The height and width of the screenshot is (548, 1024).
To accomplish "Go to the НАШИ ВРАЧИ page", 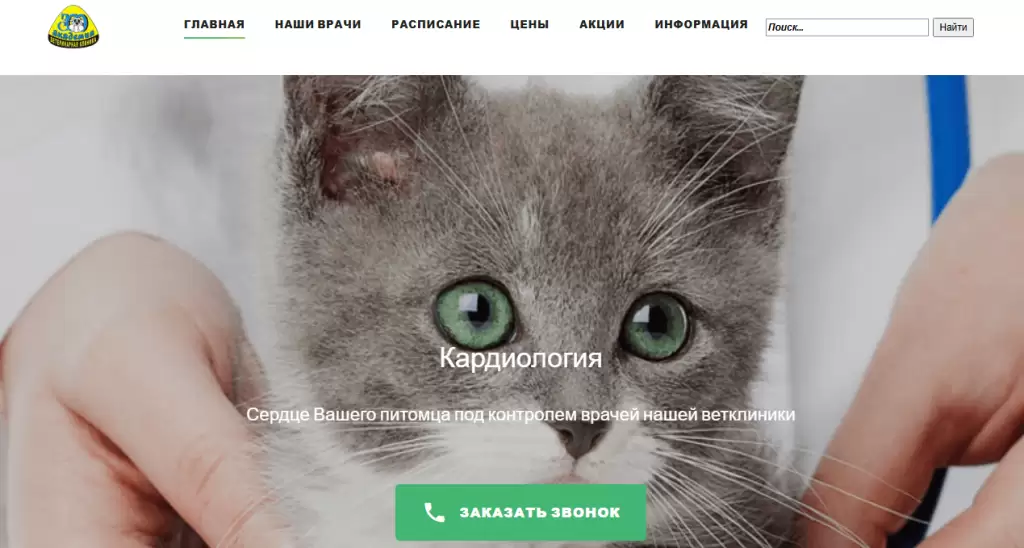I will (318, 24).
